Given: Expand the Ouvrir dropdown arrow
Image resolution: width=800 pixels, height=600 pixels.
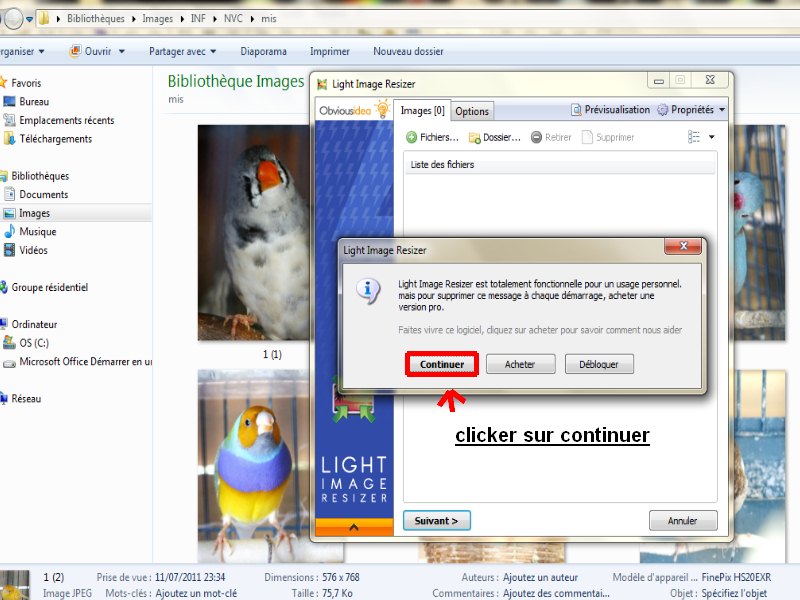Looking at the screenshot, I should click(122, 51).
